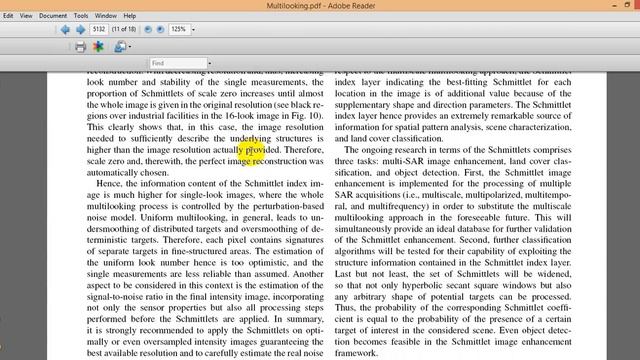The height and width of the screenshot is (360, 640).
Task: Click the zoom in button
Action: pos(160,29)
